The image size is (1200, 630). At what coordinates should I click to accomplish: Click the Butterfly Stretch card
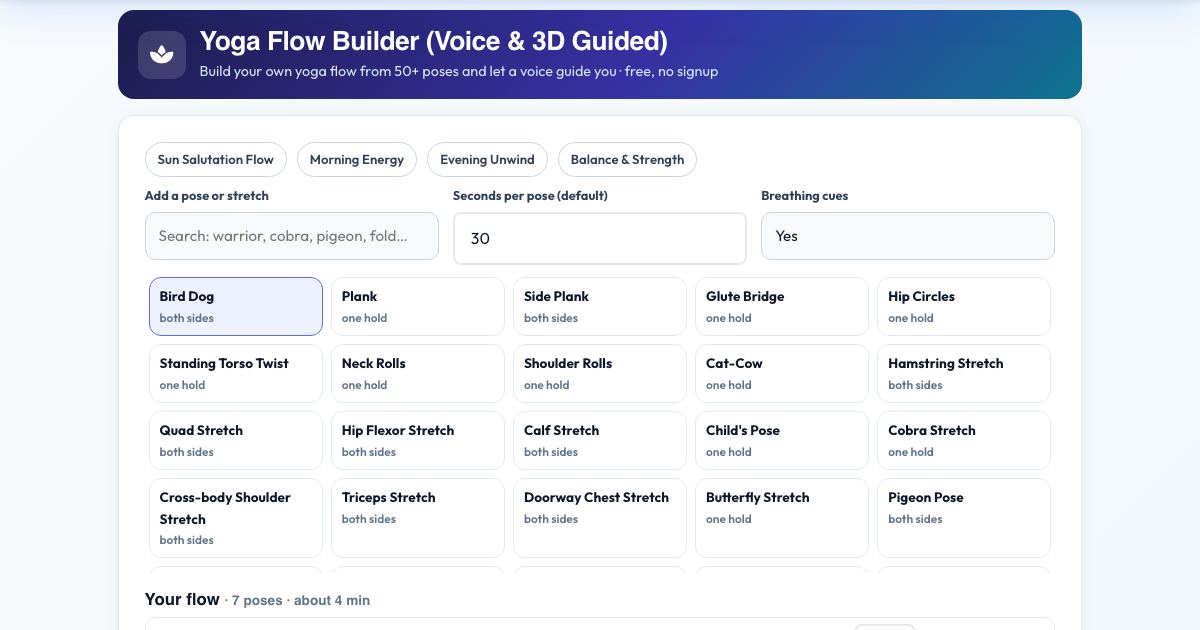pos(782,518)
